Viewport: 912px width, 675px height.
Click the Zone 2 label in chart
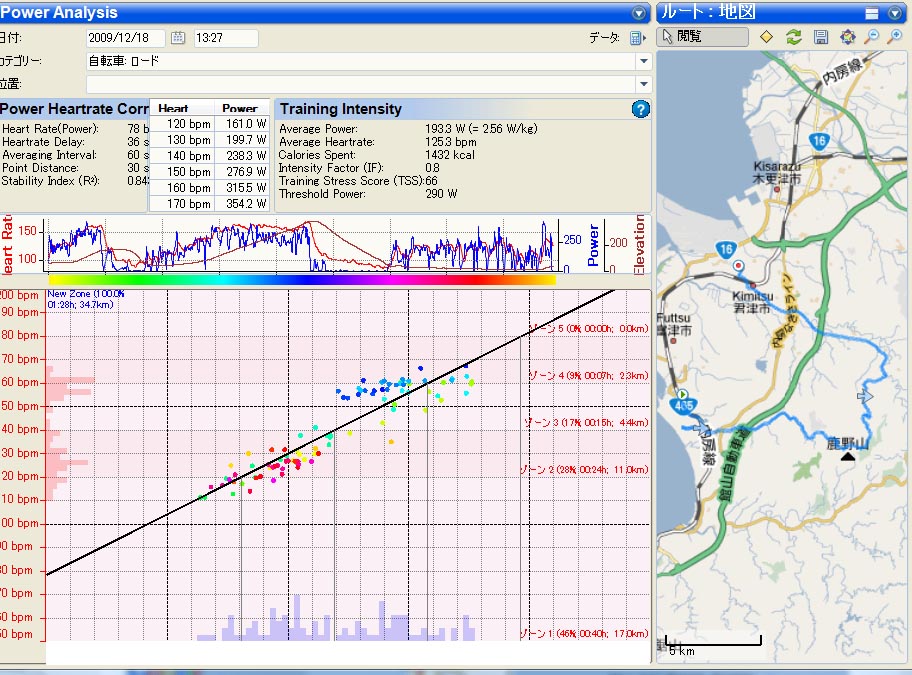584,470
